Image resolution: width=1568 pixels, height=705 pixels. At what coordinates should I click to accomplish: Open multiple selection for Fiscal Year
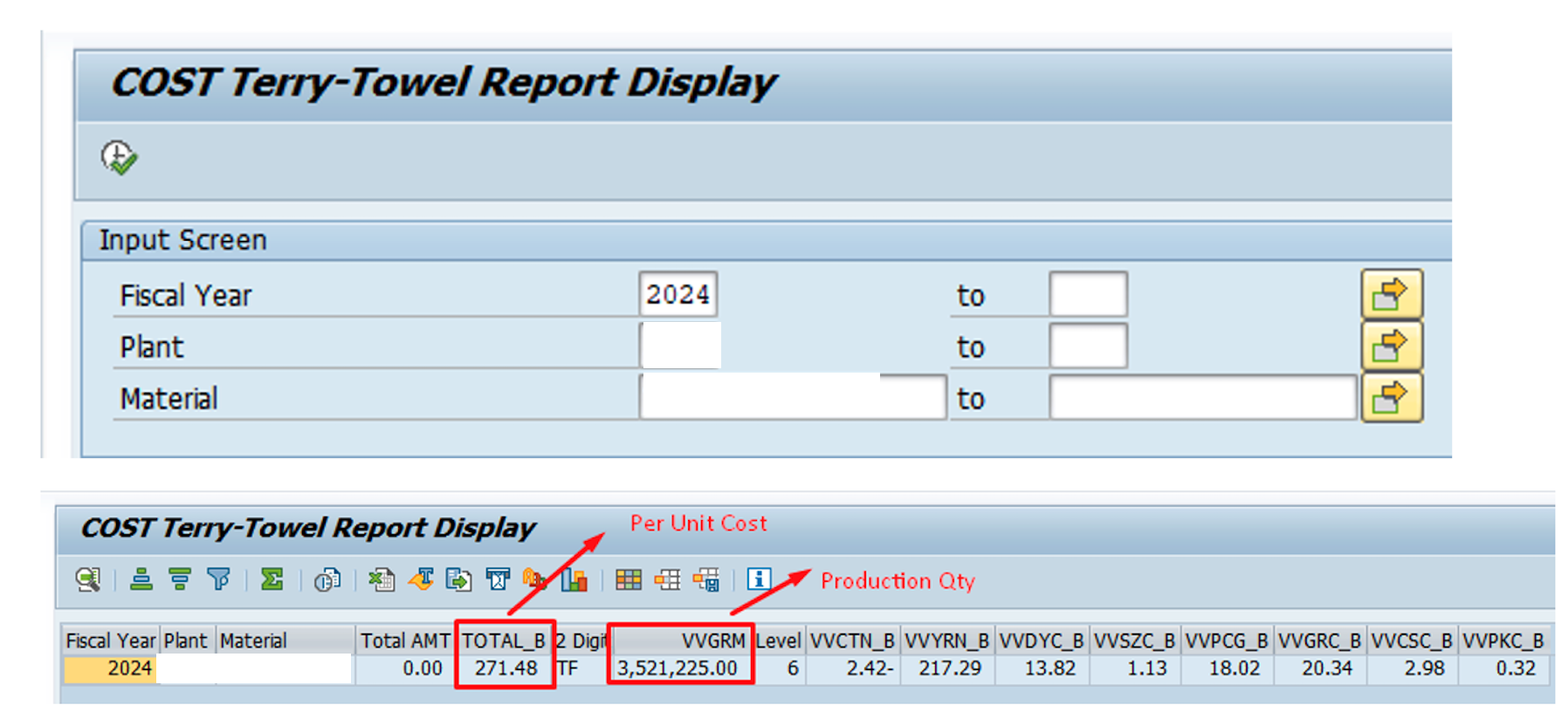(x=1391, y=295)
